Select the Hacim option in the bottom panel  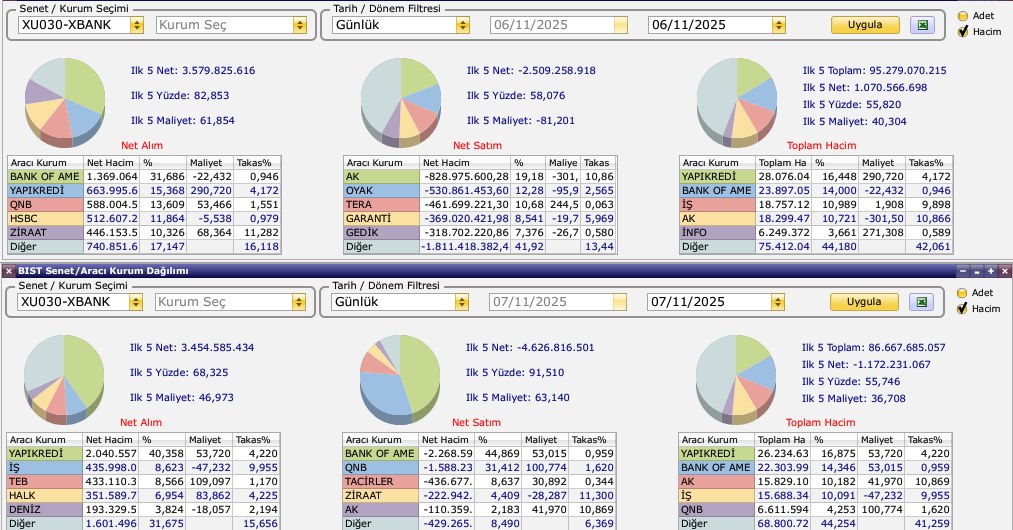[x=964, y=308]
